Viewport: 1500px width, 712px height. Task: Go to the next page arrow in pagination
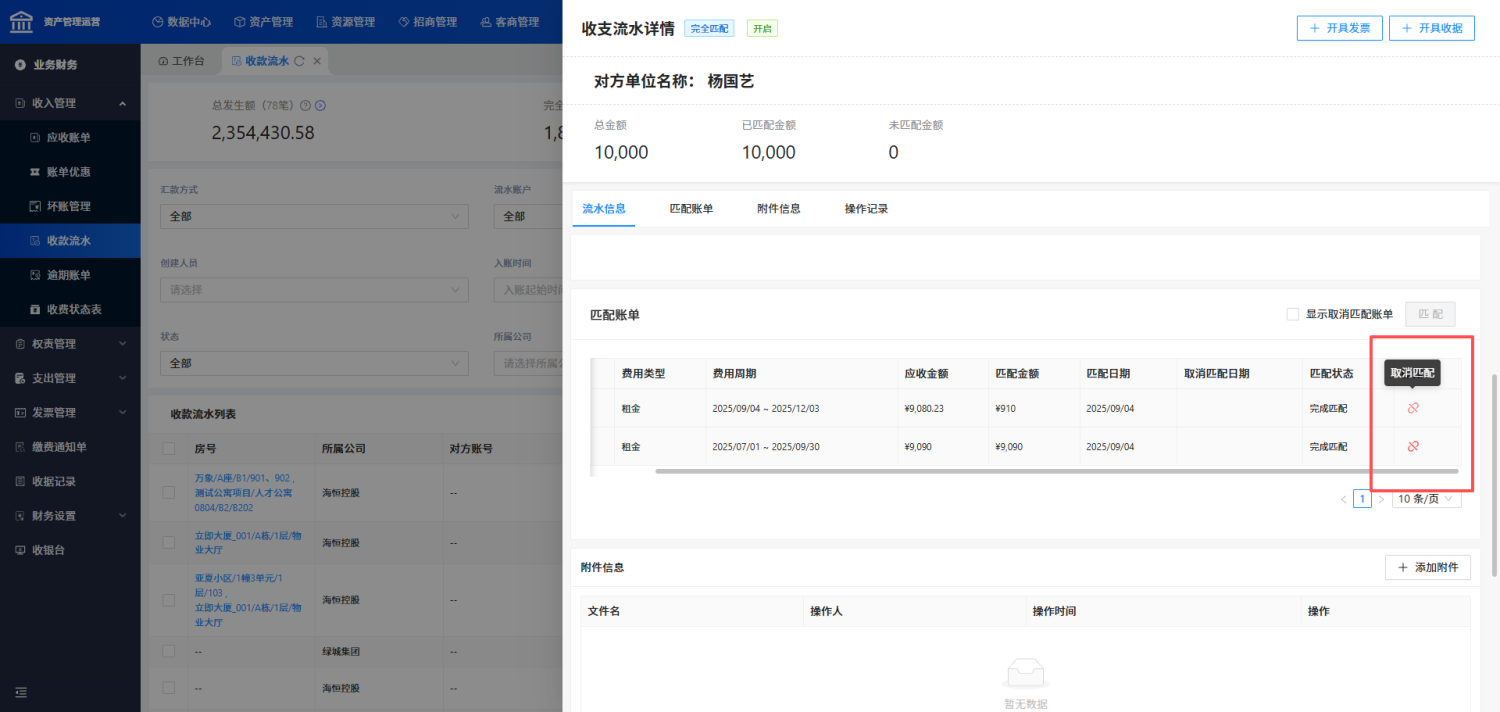(1381, 499)
